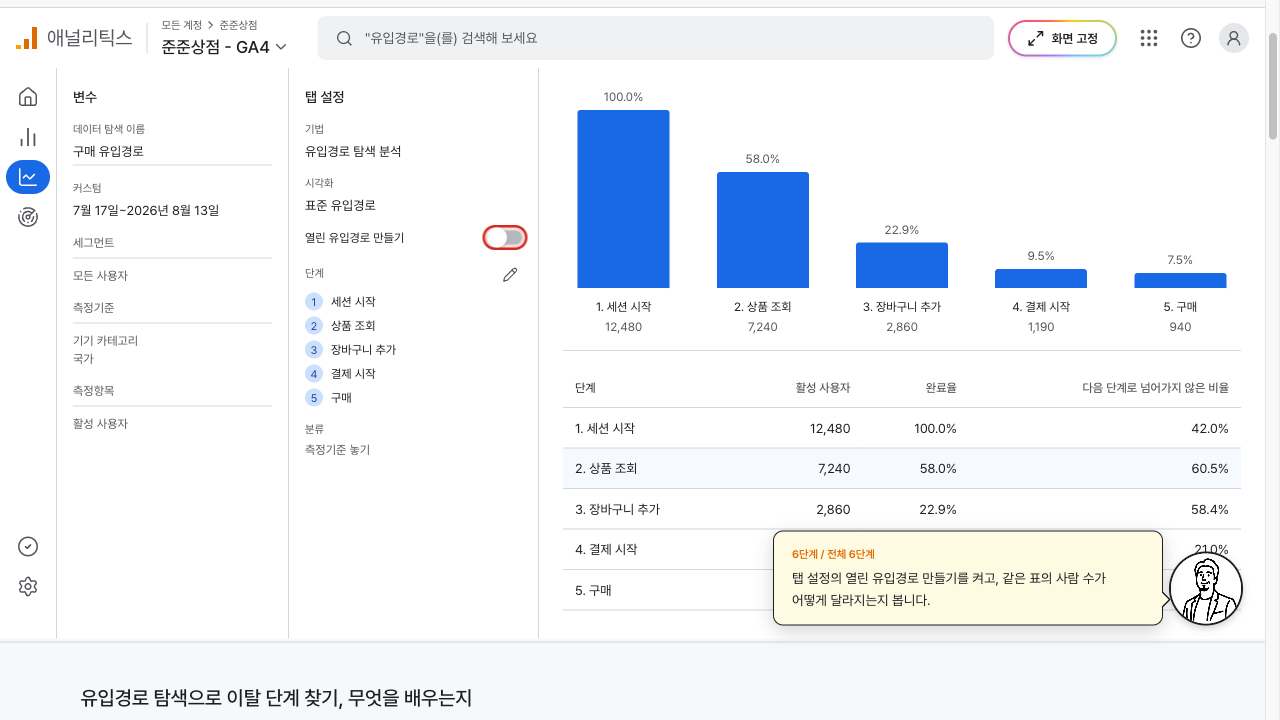
Task: Click step number 4 badge 결제 시작
Action: pos(314,373)
